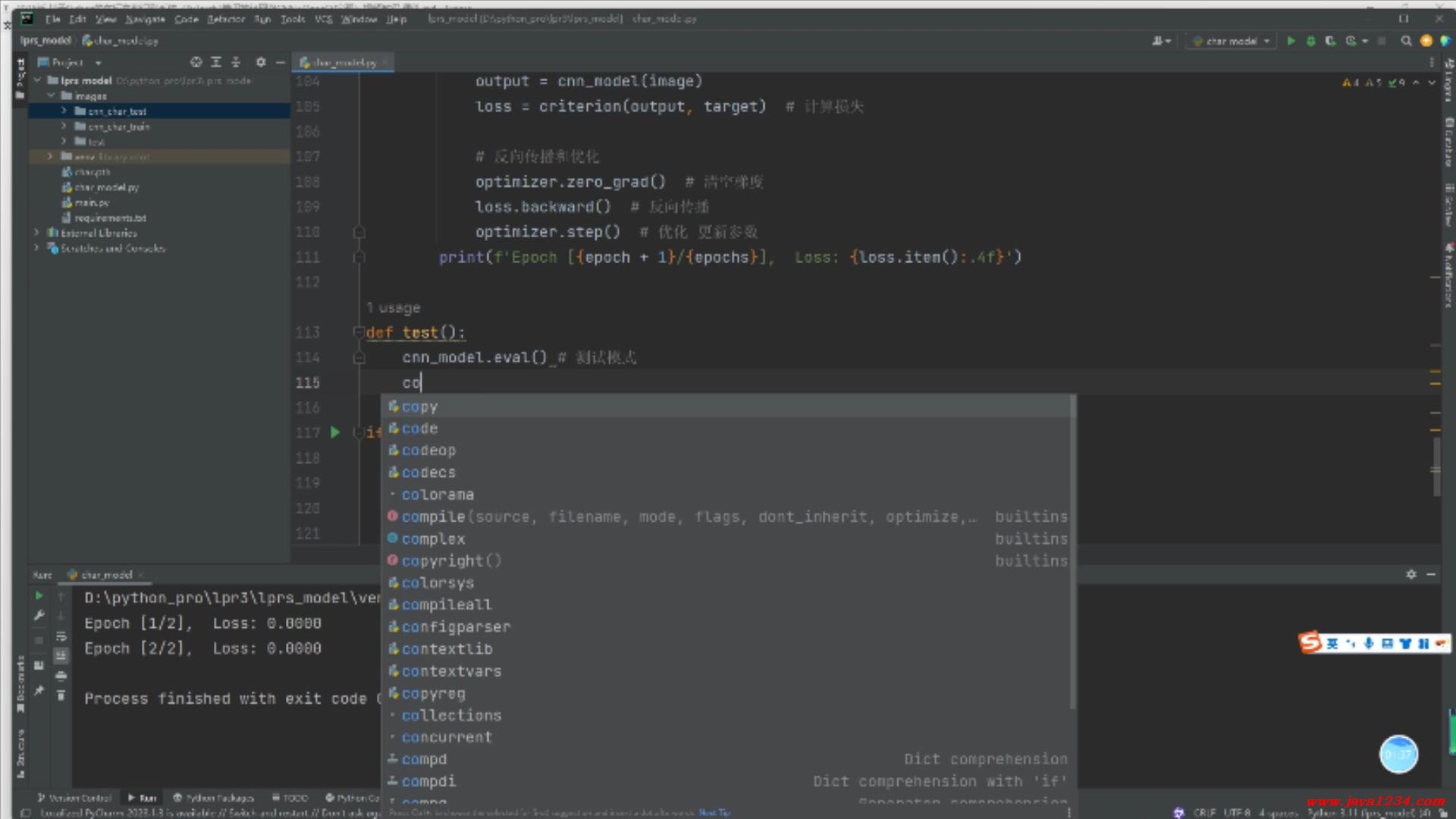This screenshot has width=1456, height=819.
Task: Open Project panel gear options
Action: [261, 62]
